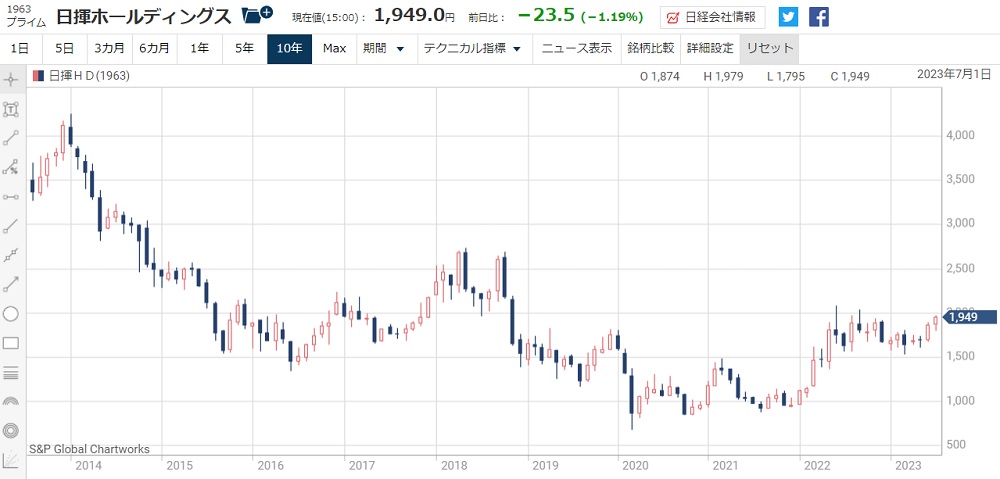
Task: Switch chart range to 3カ月
Action: pos(110,49)
